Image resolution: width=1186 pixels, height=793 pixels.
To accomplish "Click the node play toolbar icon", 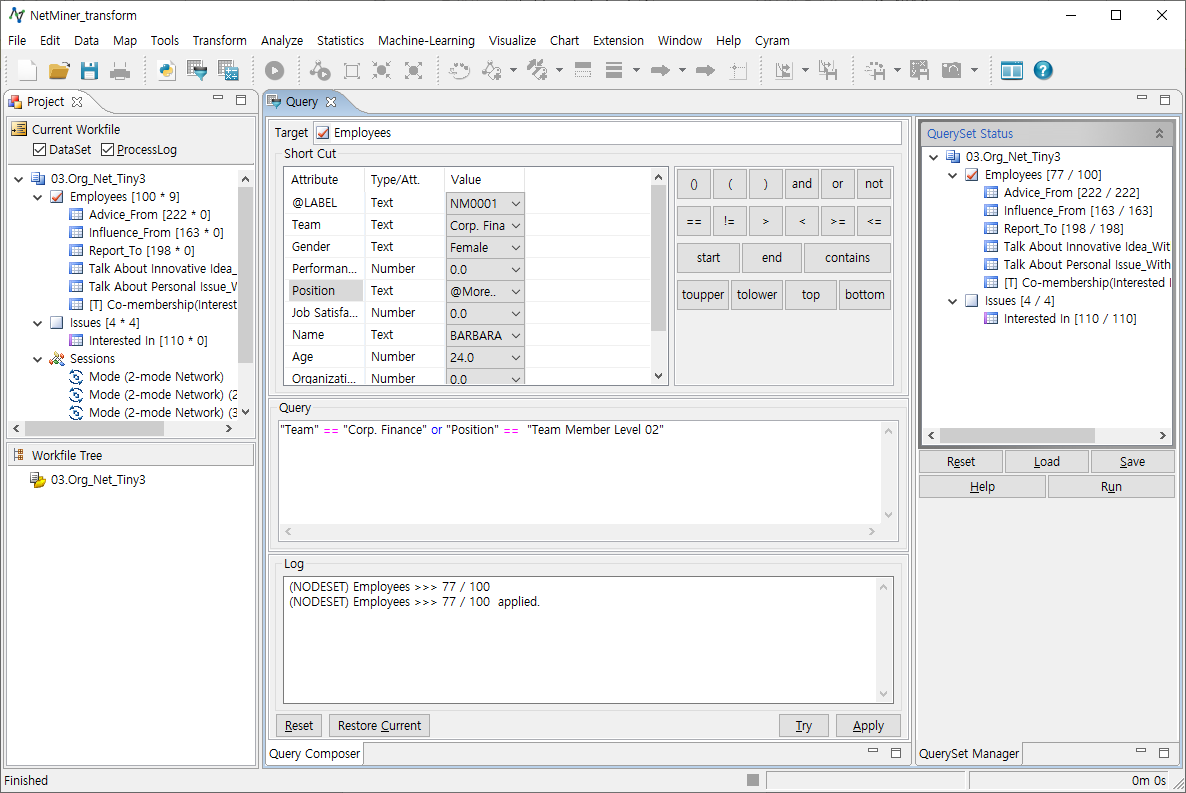I will [x=320, y=70].
